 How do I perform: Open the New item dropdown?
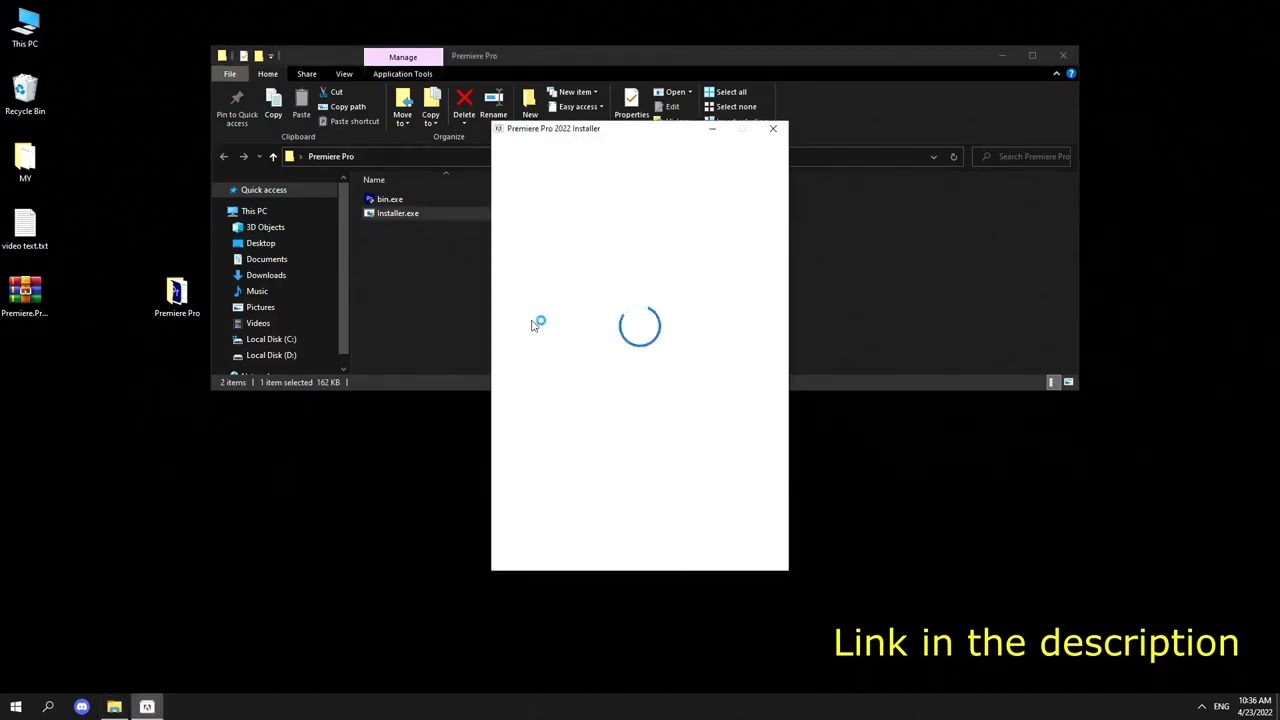(573, 92)
